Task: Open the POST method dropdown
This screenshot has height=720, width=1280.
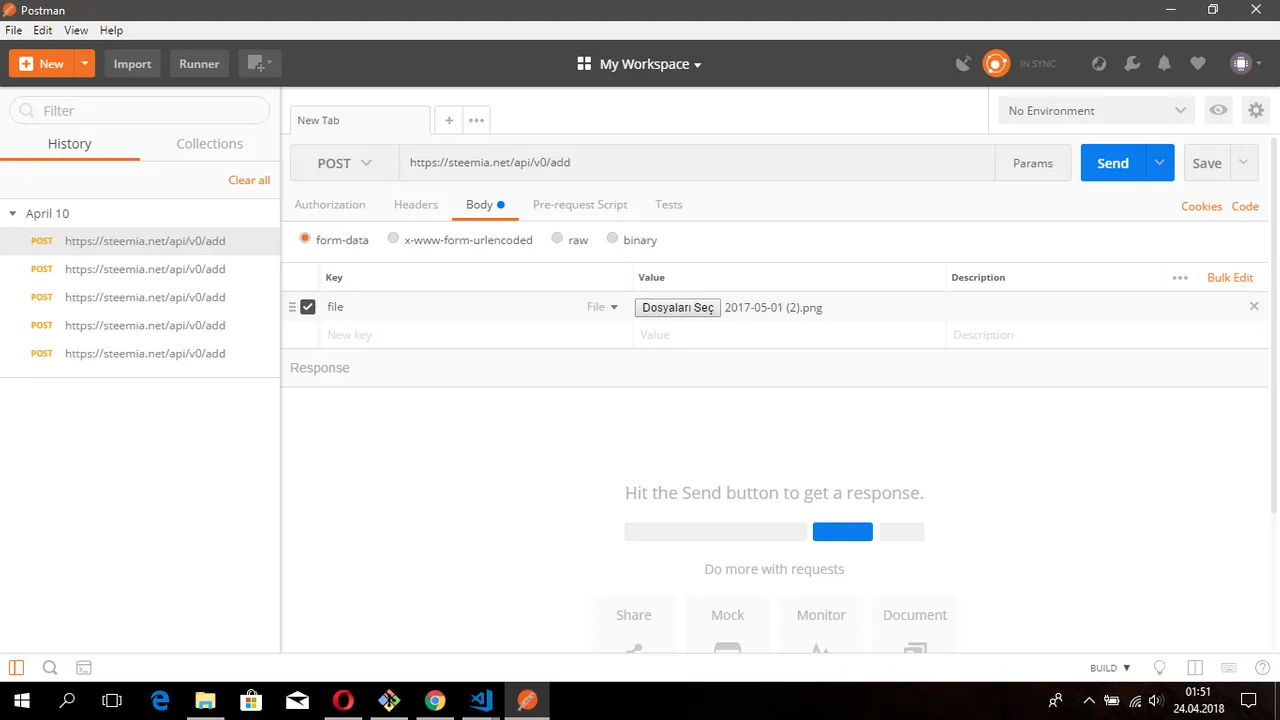Action: [x=344, y=163]
